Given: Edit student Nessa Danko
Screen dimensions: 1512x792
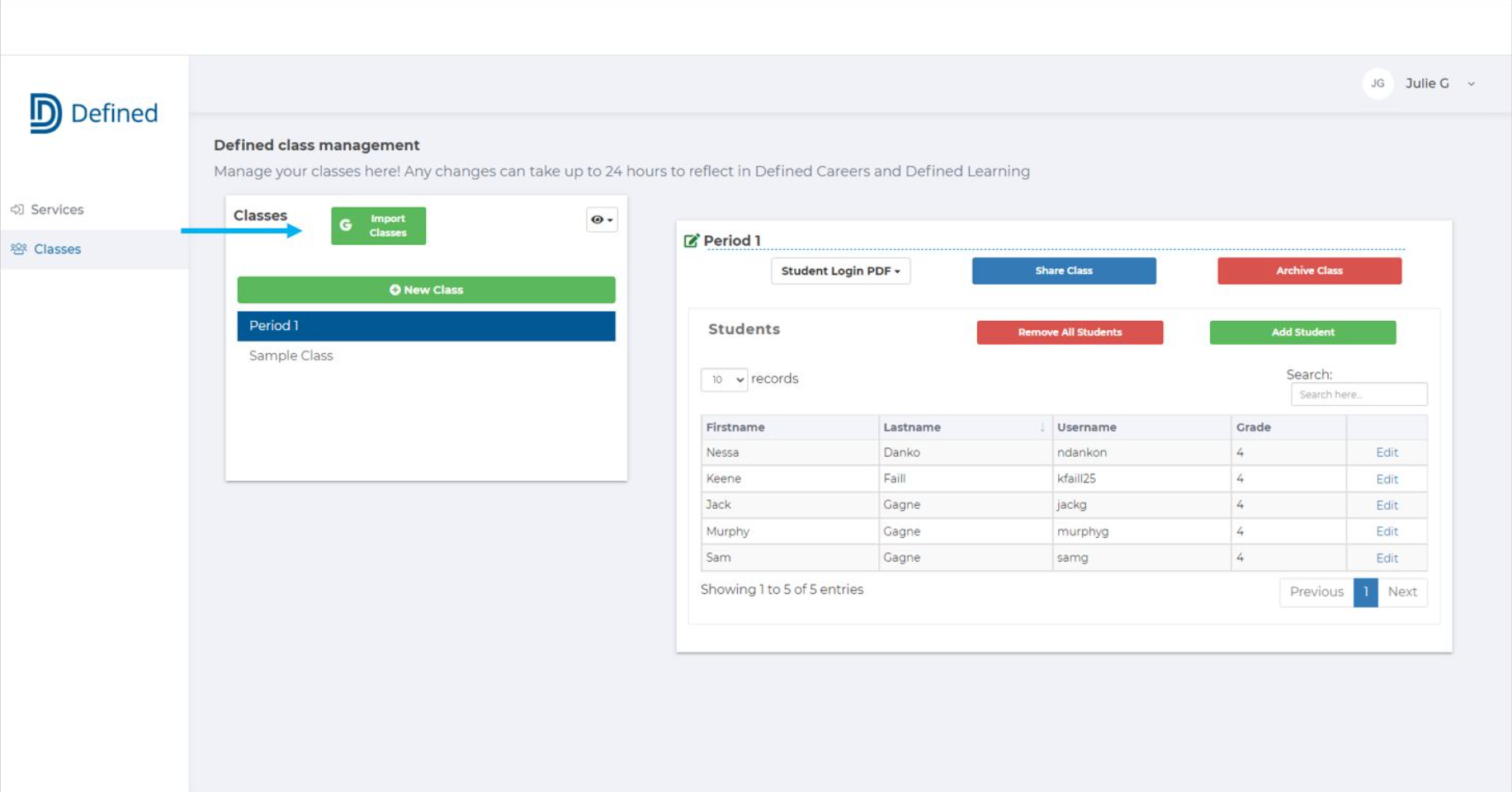Looking at the screenshot, I should tap(1387, 453).
